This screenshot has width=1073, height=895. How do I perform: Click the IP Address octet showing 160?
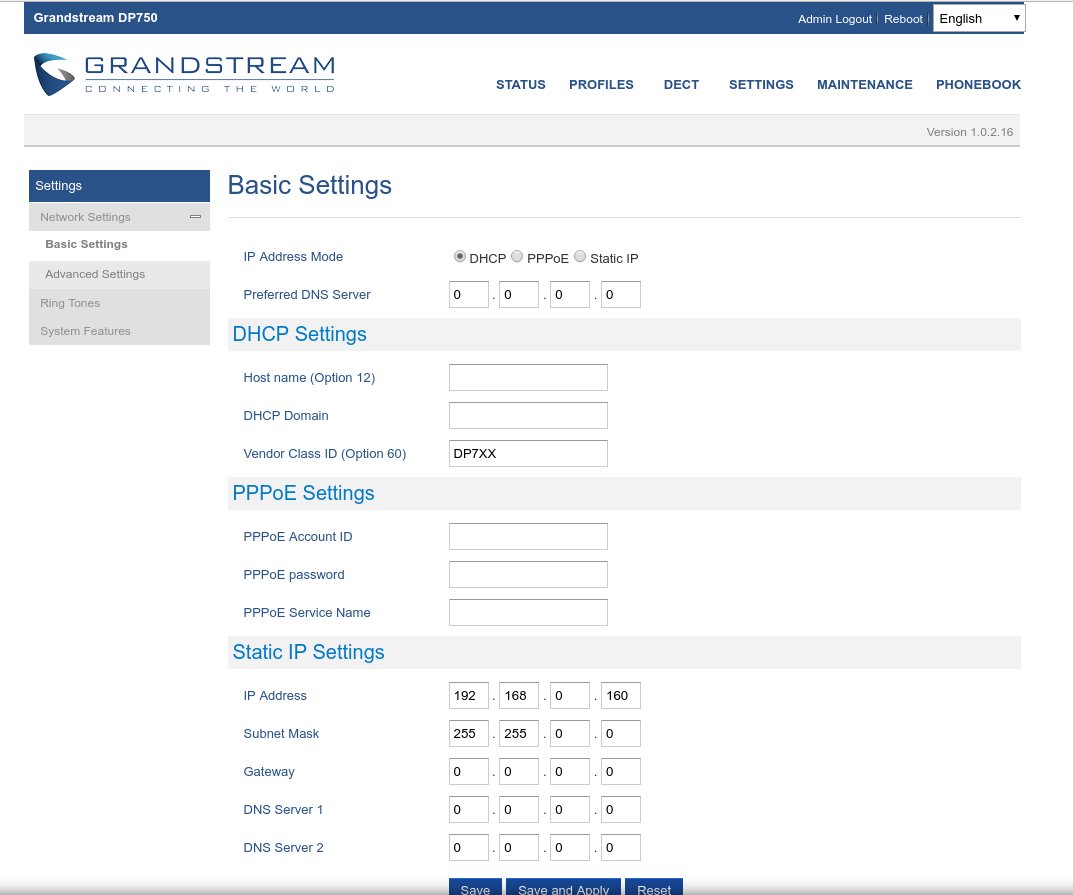pos(621,695)
